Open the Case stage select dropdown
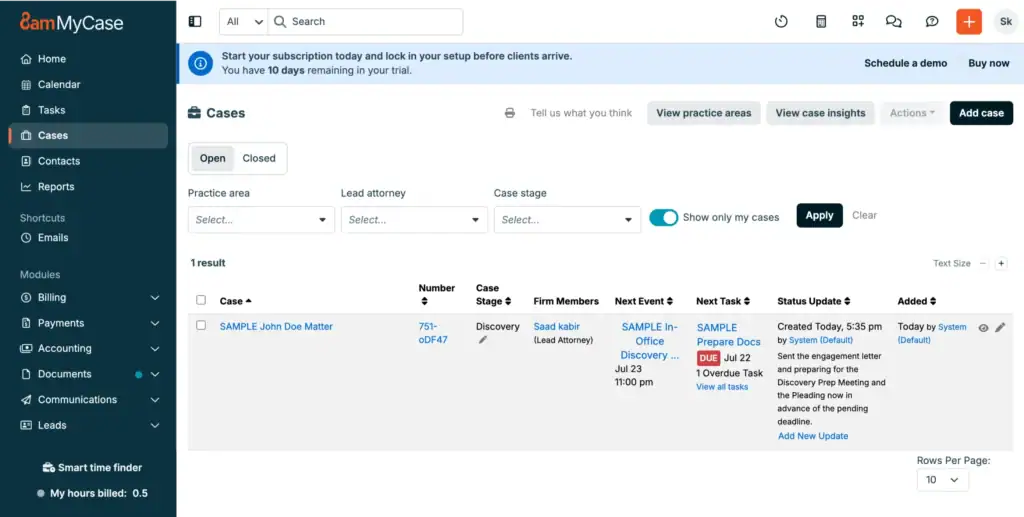The width and height of the screenshot is (1024, 517). coord(567,220)
